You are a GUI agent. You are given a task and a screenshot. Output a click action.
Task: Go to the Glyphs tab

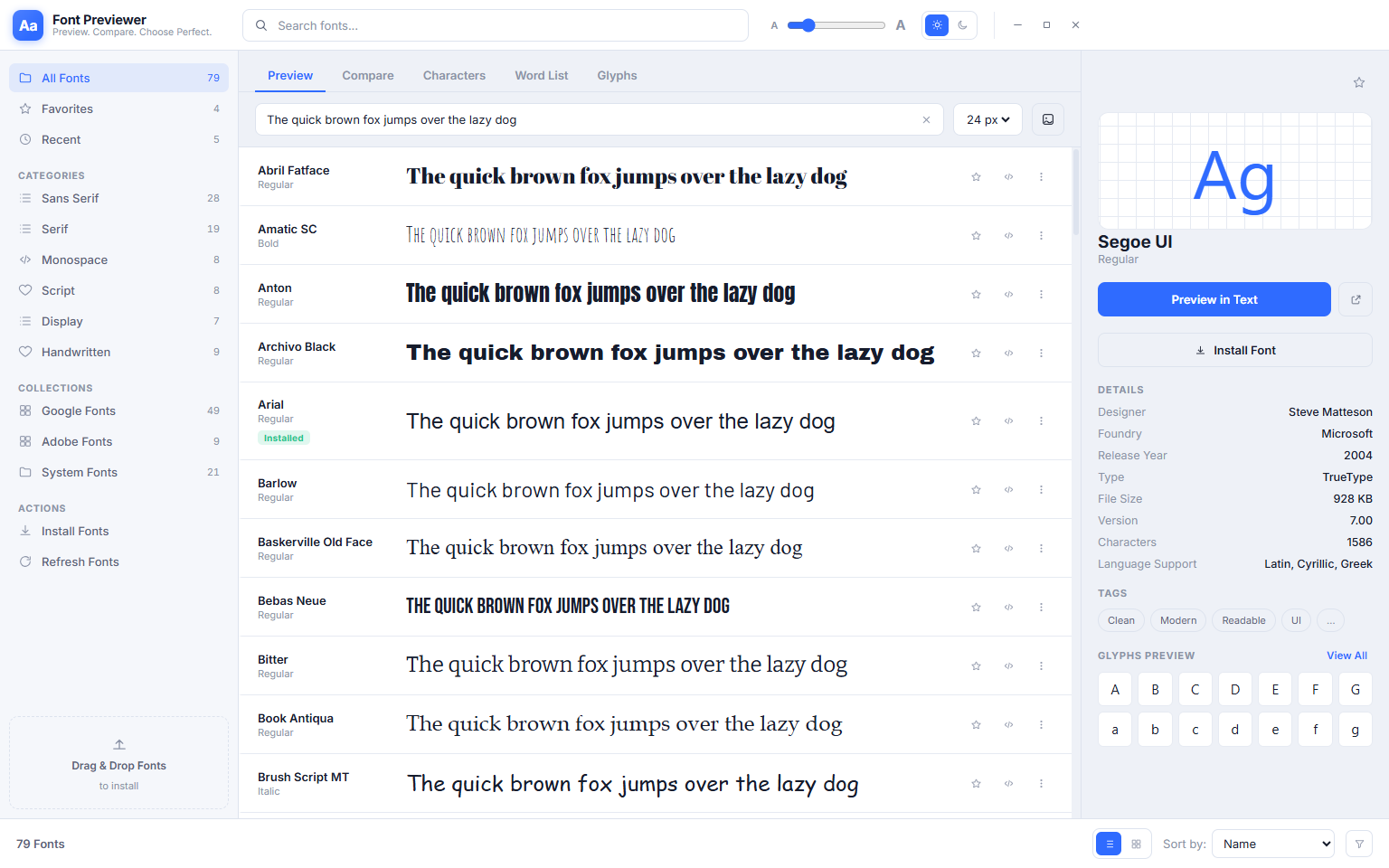[x=617, y=76]
